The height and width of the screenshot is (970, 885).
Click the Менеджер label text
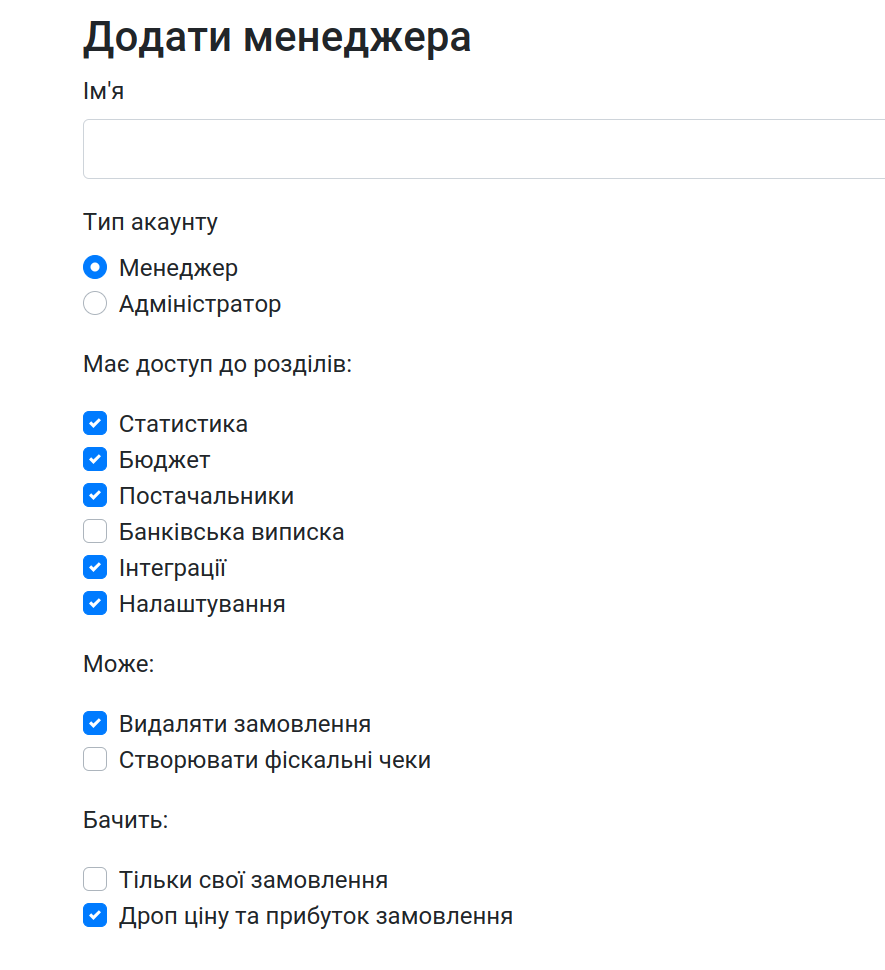click(x=178, y=268)
